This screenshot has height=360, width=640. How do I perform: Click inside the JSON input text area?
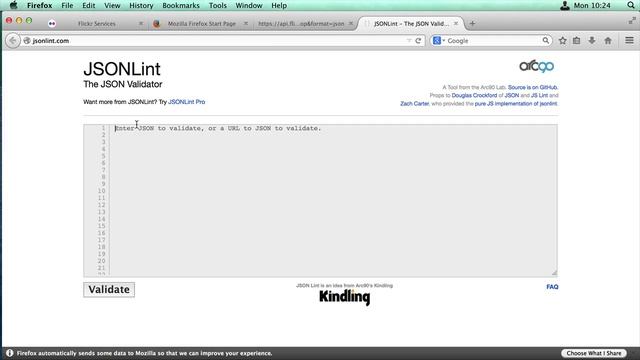[333, 200]
